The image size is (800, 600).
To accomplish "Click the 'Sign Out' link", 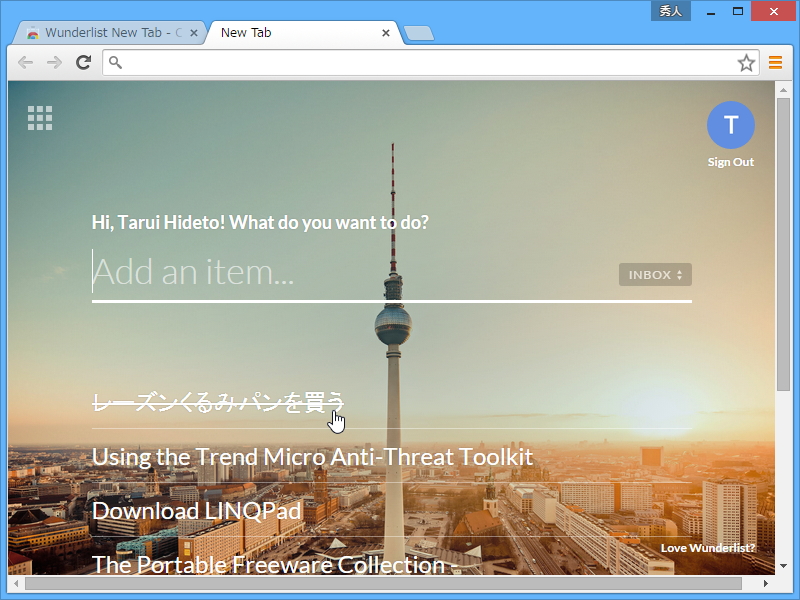I will pos(730,161).
